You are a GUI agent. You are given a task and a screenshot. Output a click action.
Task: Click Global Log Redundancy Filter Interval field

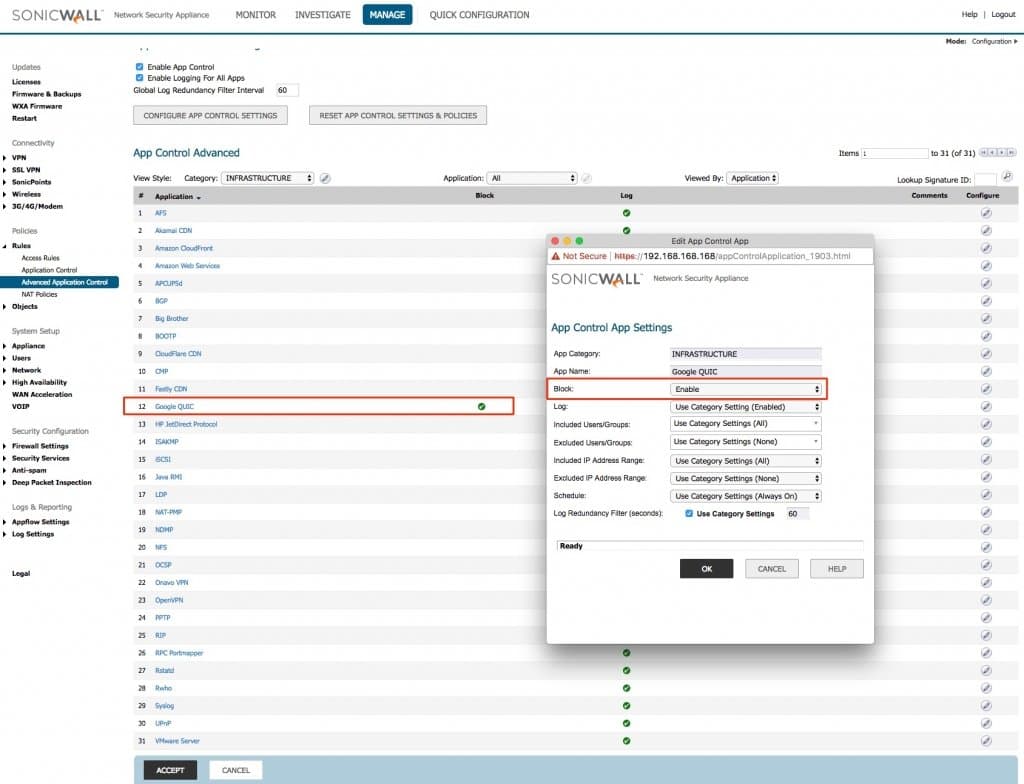pyautogui.click(x=287, y=90)
